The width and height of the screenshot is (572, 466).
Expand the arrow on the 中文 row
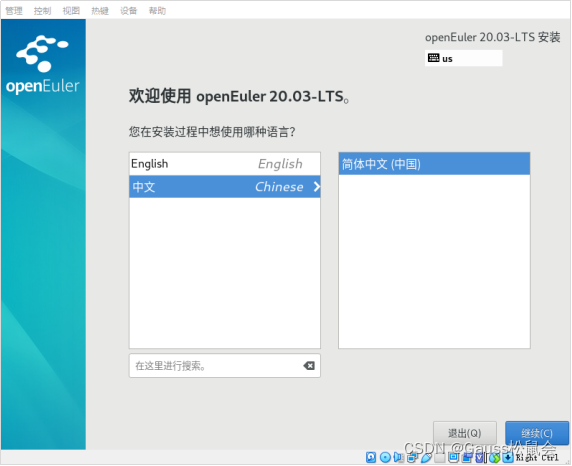click(x=316, y=186)
